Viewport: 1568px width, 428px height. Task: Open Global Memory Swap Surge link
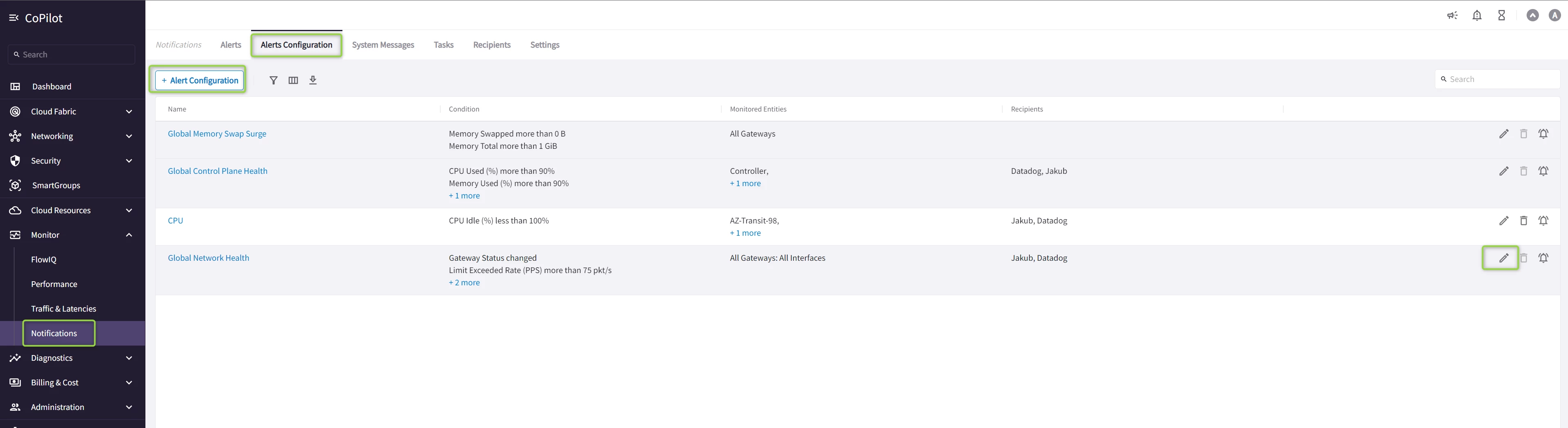pos(217,134)
